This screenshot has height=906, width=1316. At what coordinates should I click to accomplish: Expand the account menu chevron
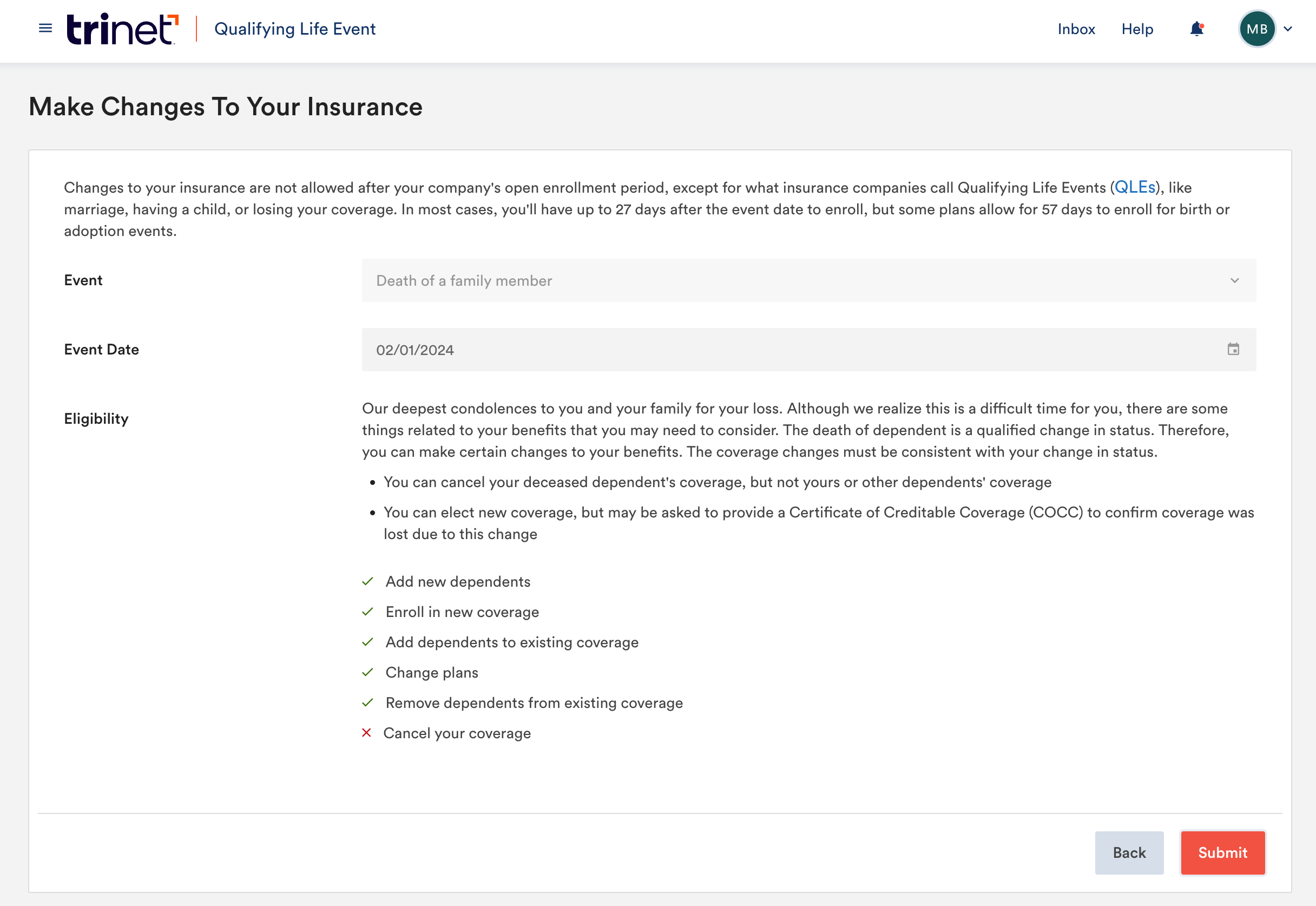pos(1288,29)
